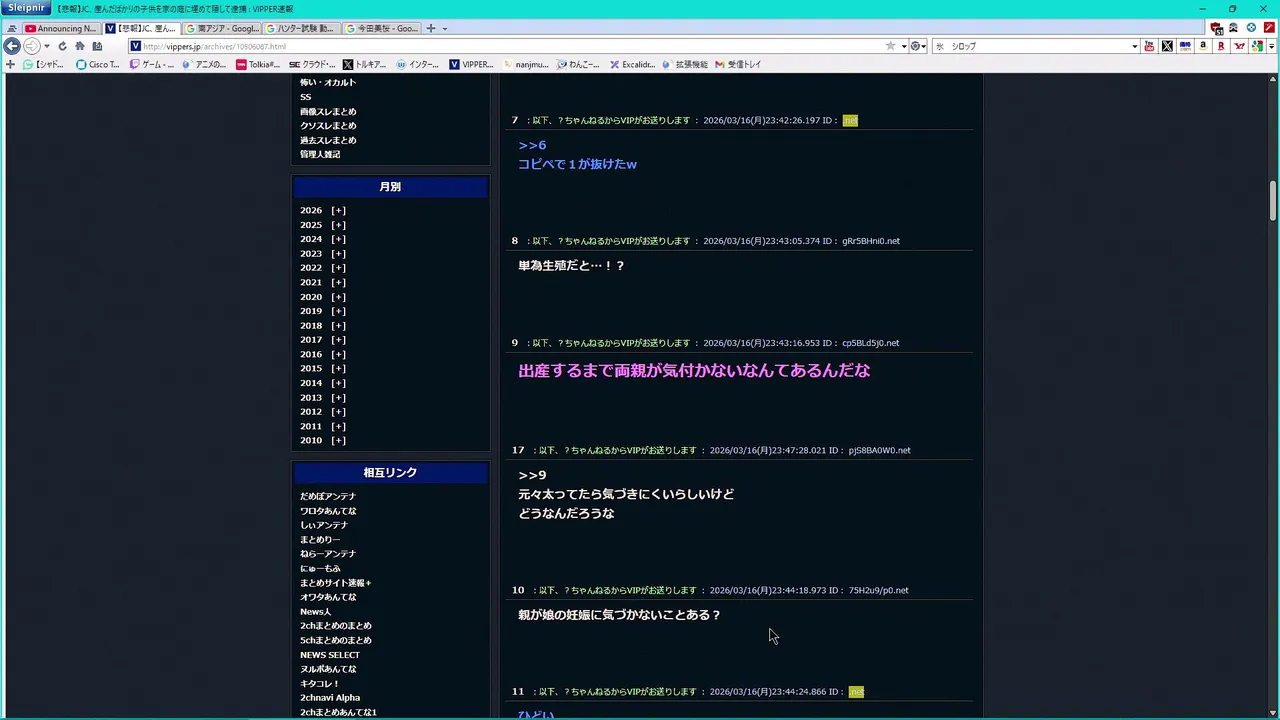
Task: Add bookmark with plus icon on bookmarks bar
Action: (11, 64)
